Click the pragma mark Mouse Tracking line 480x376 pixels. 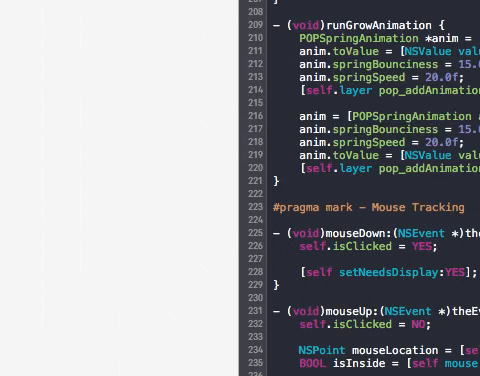coord(369,207)
